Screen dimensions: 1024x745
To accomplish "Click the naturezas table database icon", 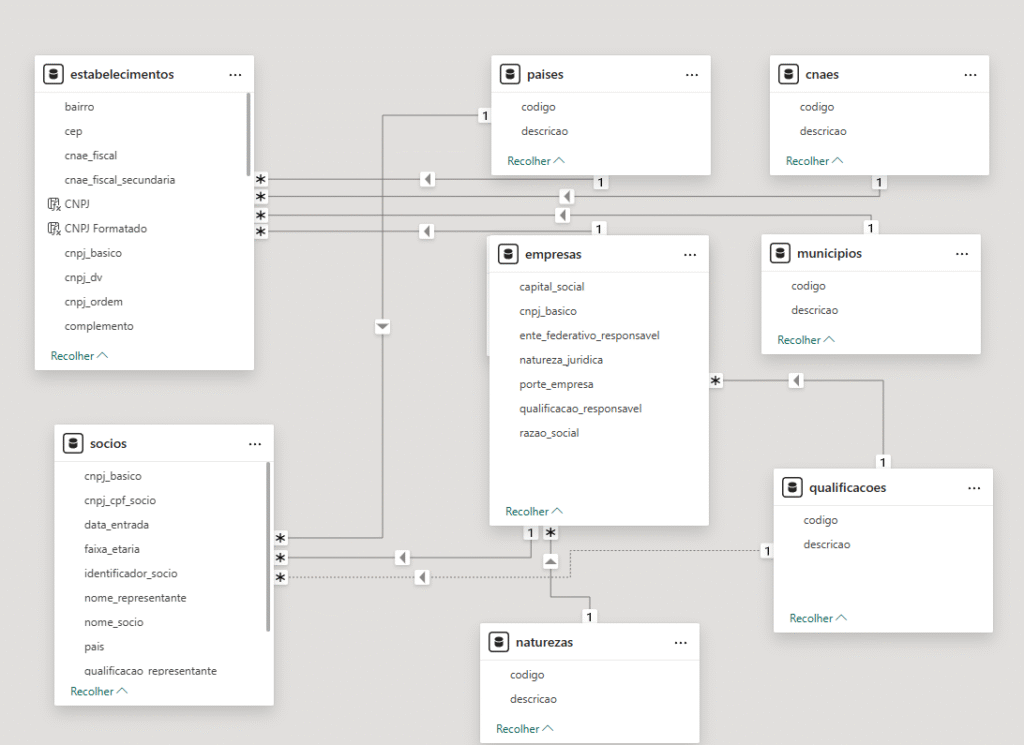I will pos(499,642).
